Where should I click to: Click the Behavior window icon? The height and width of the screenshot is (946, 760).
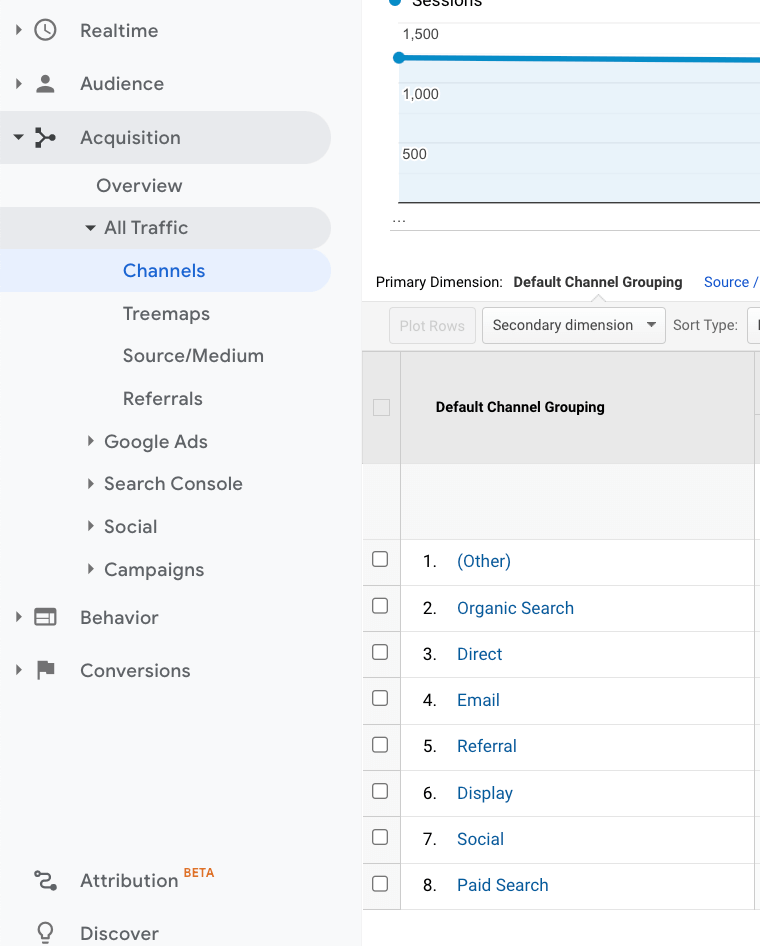[x=45, y=617]
